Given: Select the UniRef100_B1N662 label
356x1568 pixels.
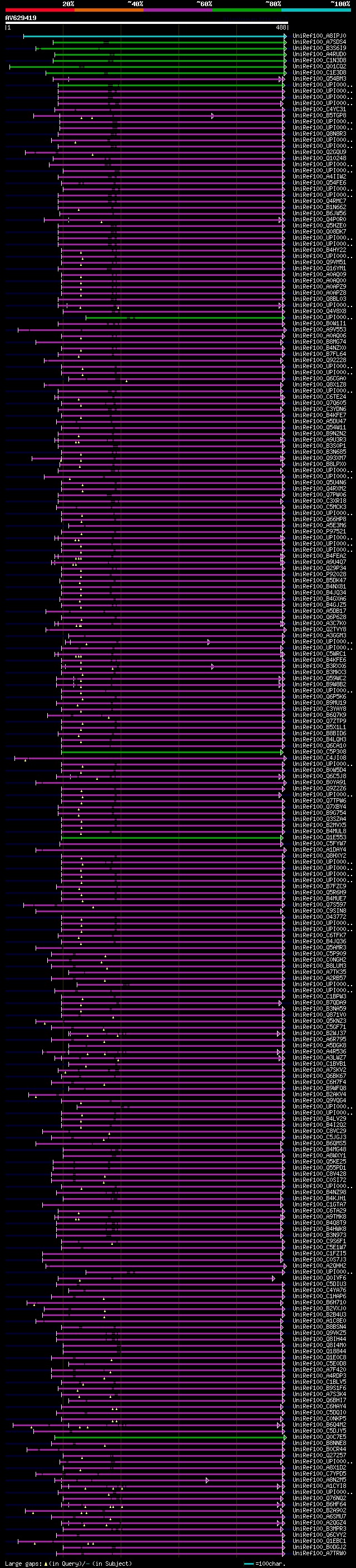Looking at the screenshot, I should coord(319,207).
